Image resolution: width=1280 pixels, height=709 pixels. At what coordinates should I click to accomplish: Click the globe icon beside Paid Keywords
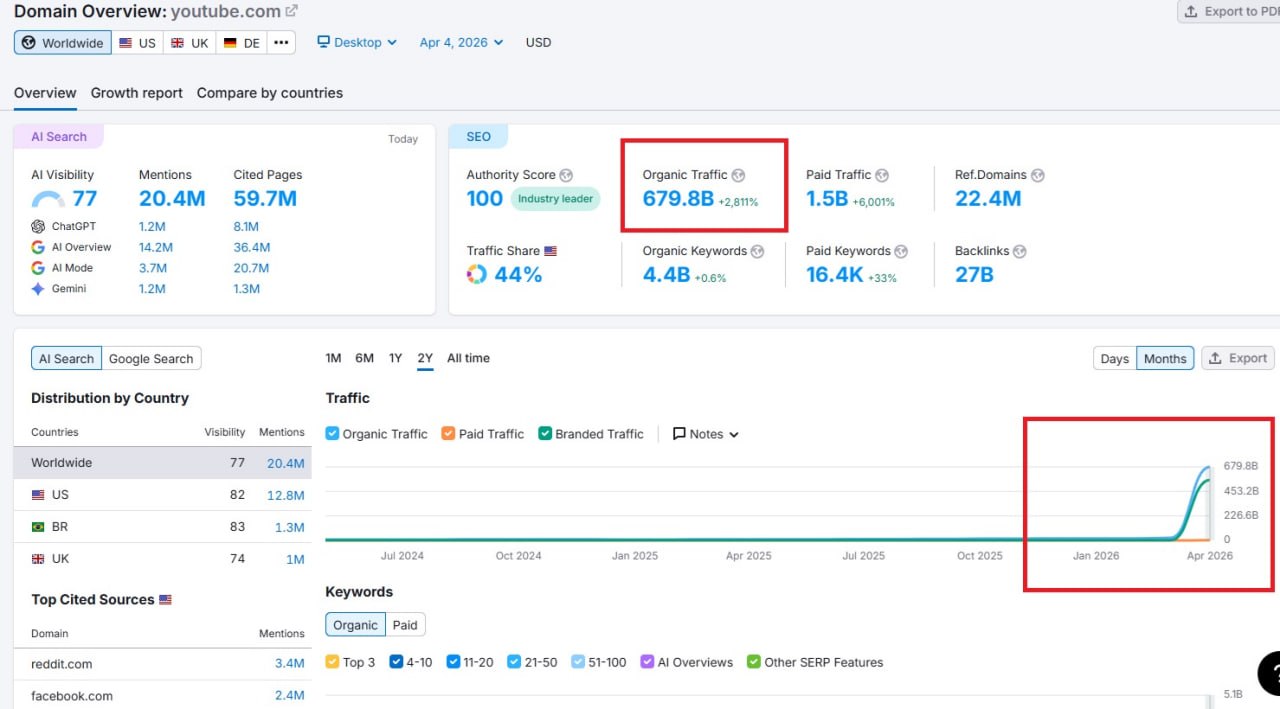(x=901, y=251)
